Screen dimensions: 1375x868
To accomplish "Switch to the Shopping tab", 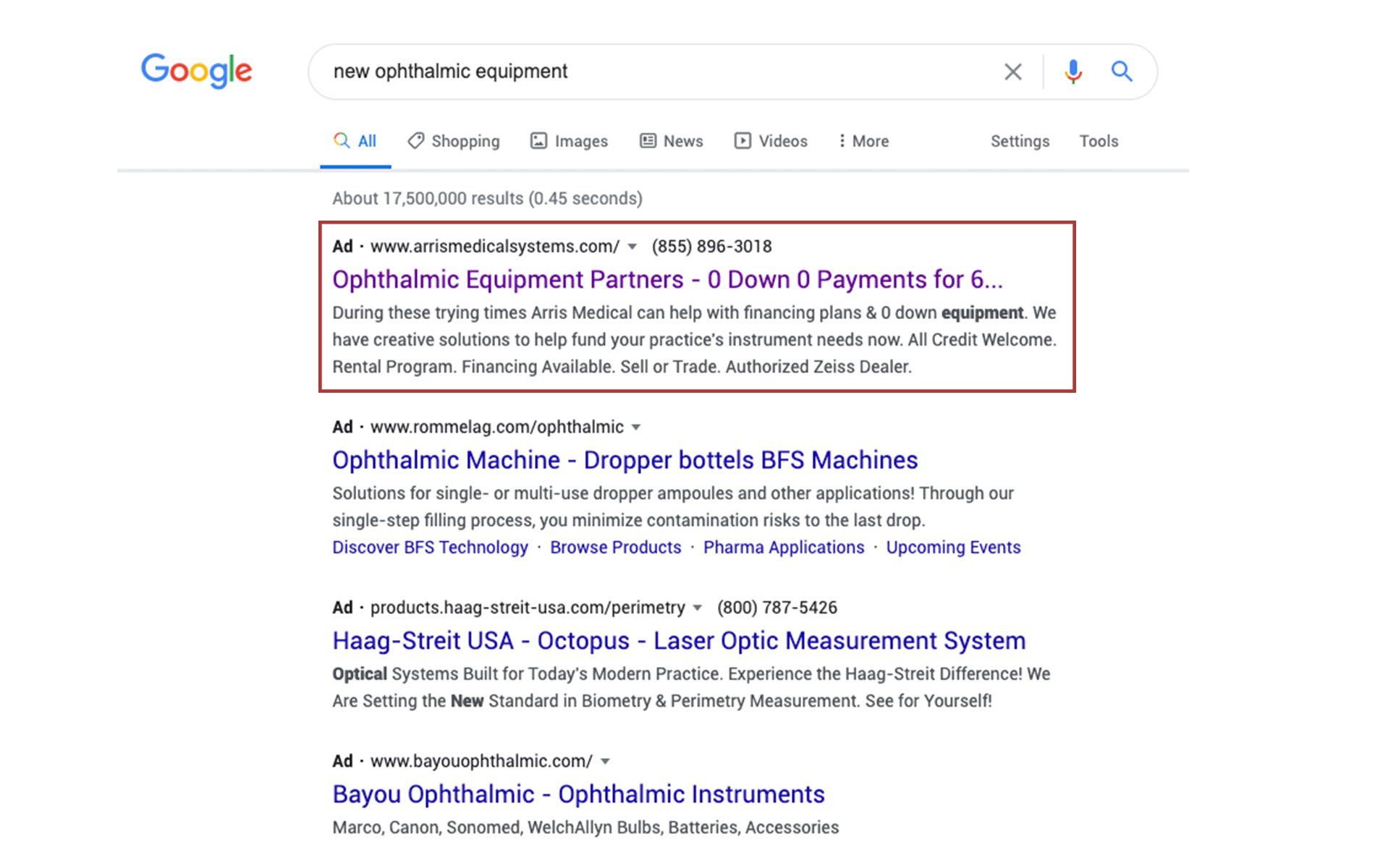I will coord(454,141).
